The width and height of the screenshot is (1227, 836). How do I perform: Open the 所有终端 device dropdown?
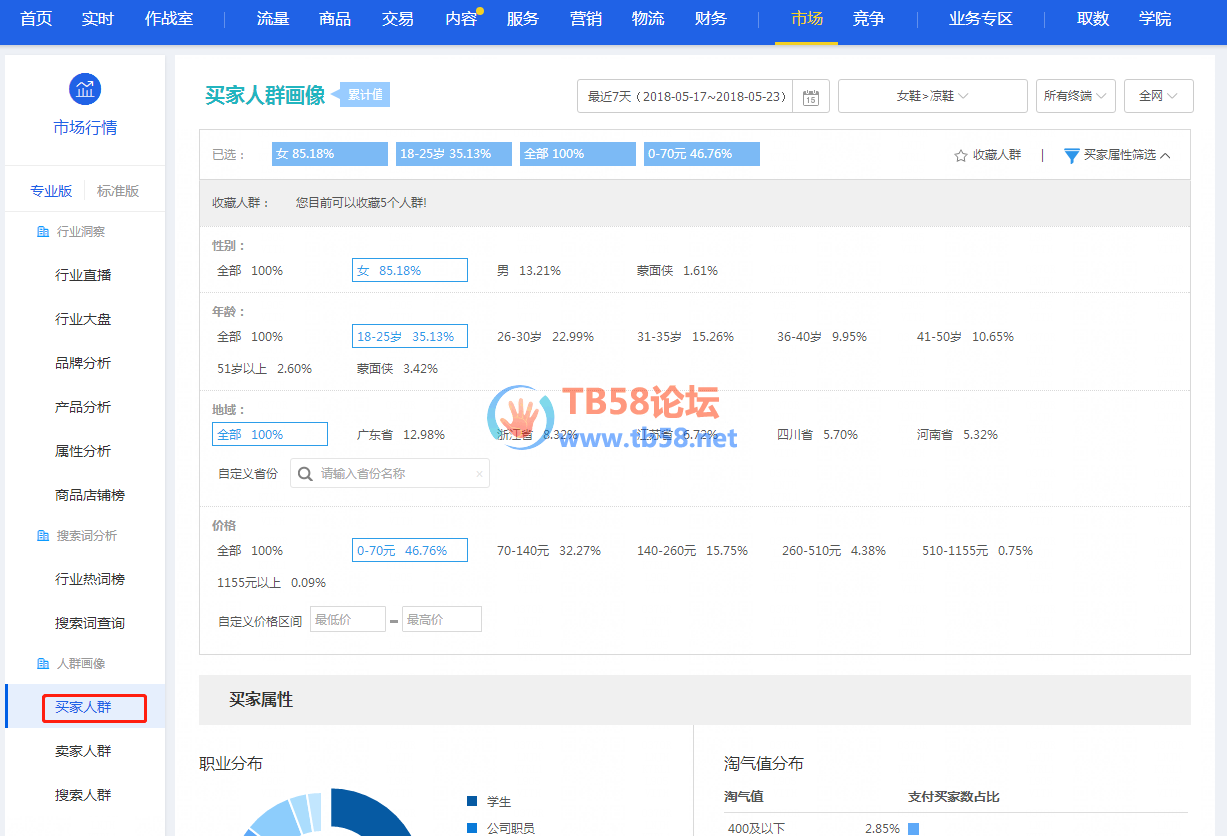tap(1076, 96)
